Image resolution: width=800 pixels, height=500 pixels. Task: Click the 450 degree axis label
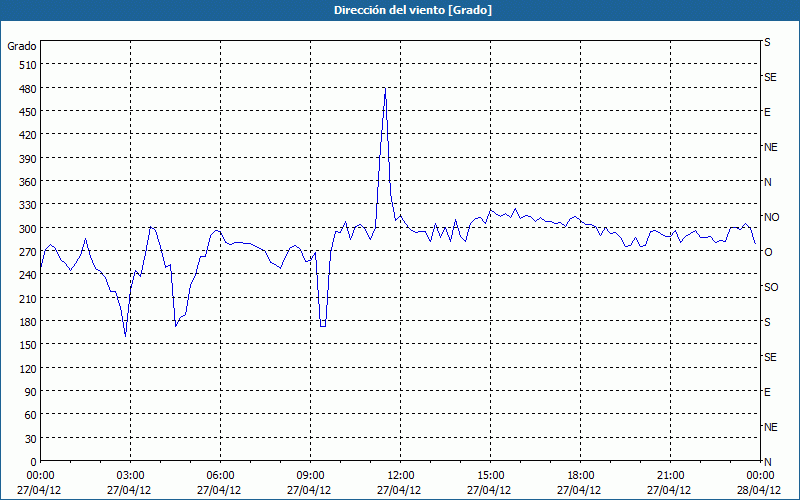click(29, 112)
